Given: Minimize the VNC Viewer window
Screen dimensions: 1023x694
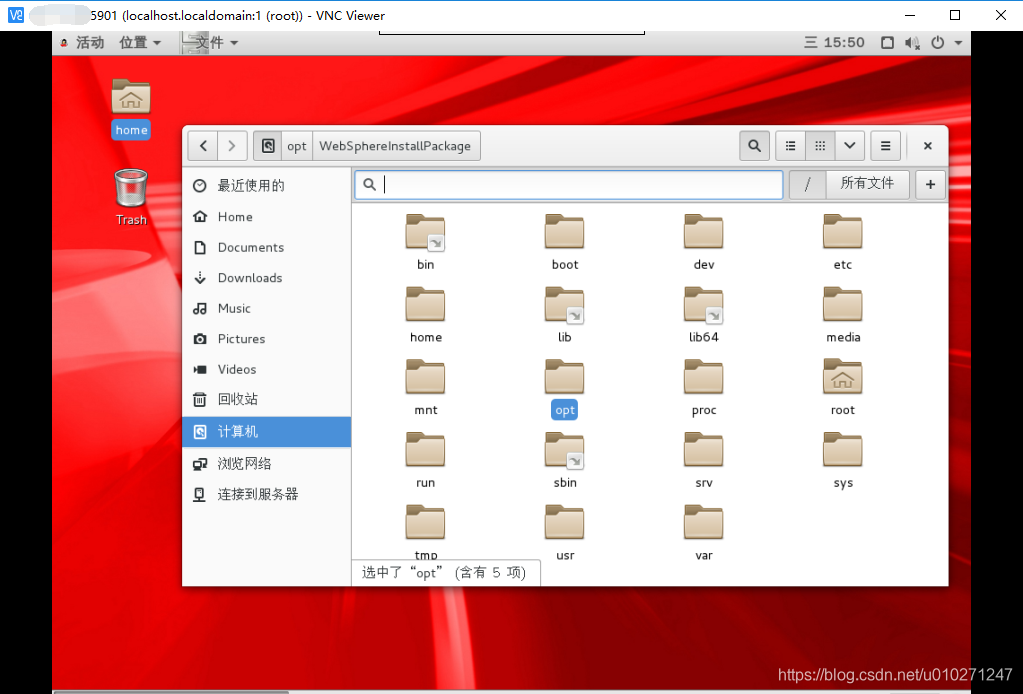Looking at the screenshot, I should (x=911, y=15).
